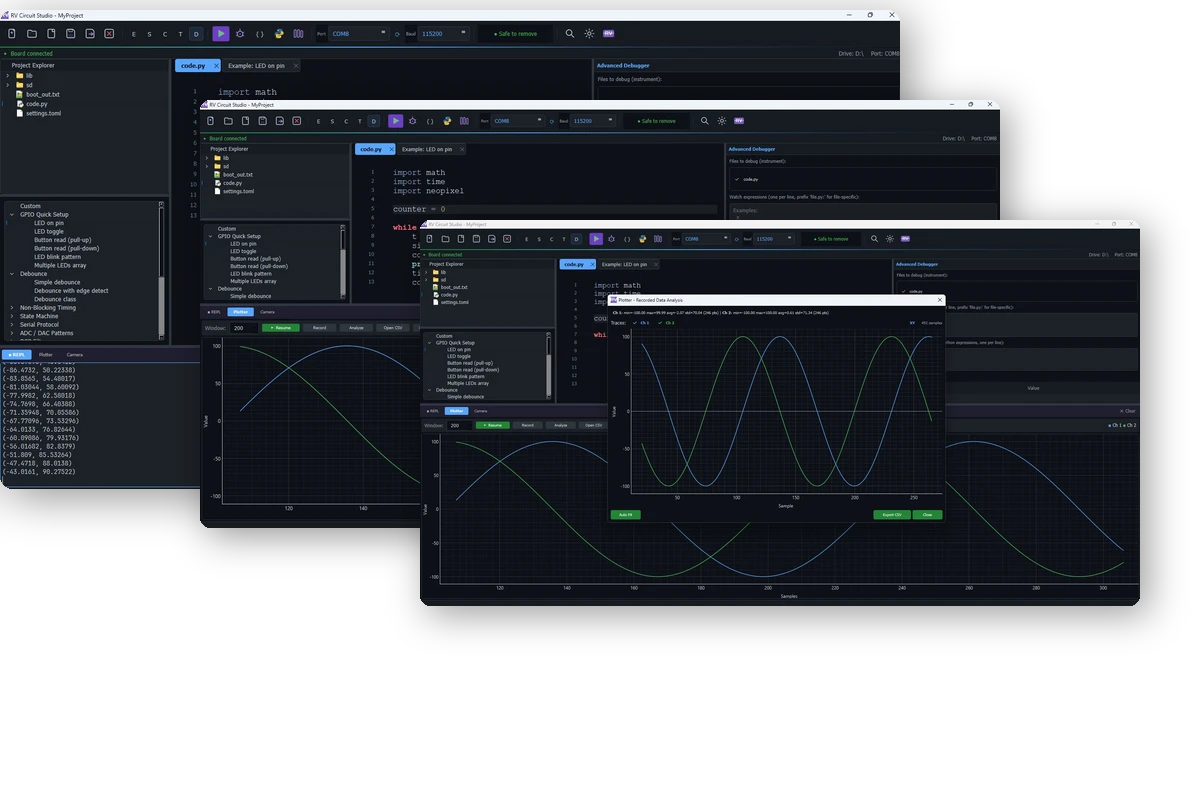The width and height of the screenshot is (1200, 800).
Task: Toggle the S letter button in middle window
Action: coord(332,121)
